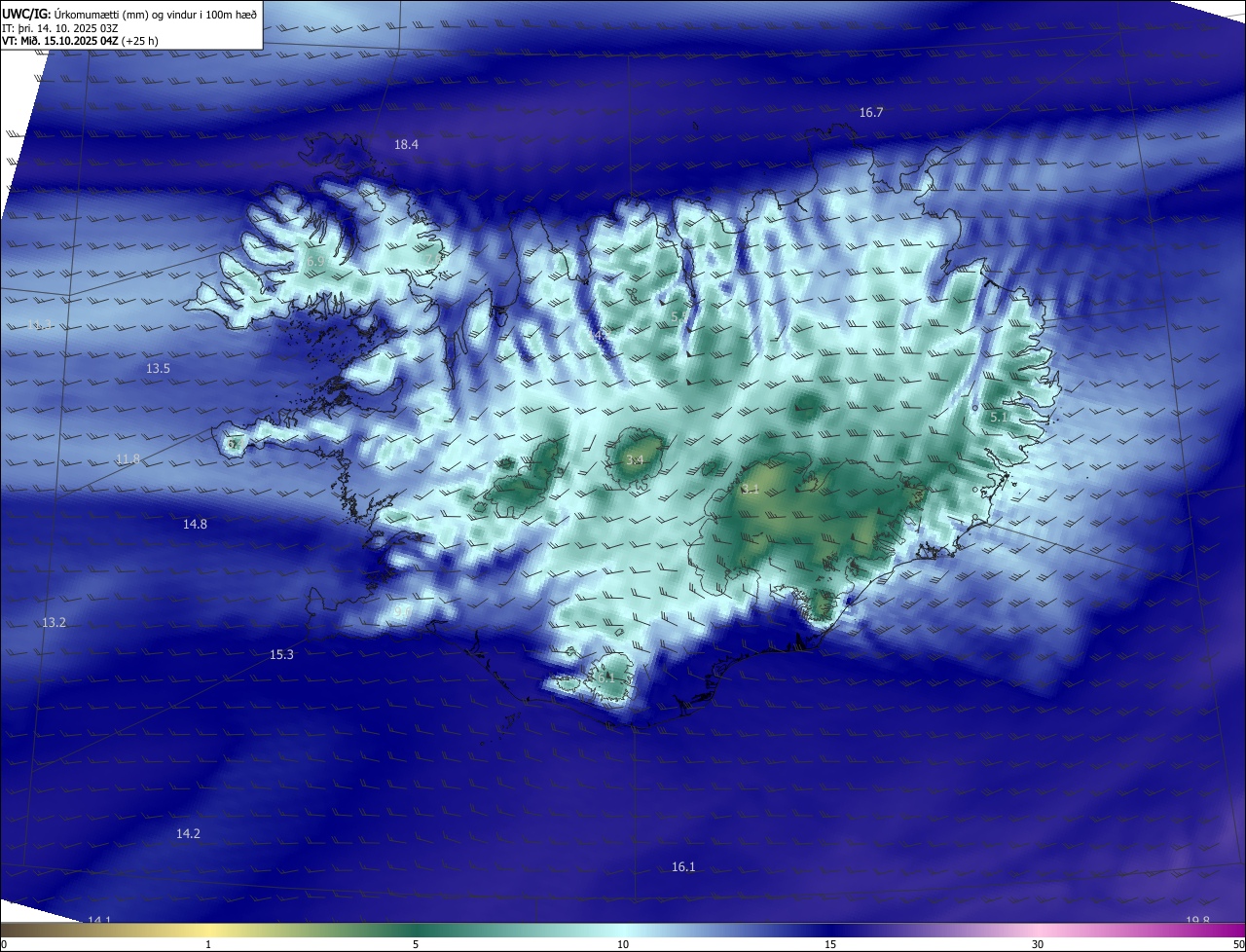Viewport: 1246px width, 952px height.
Task: Click the 6.9 value on the Westfjords
Action: click(x=314, y=262)
